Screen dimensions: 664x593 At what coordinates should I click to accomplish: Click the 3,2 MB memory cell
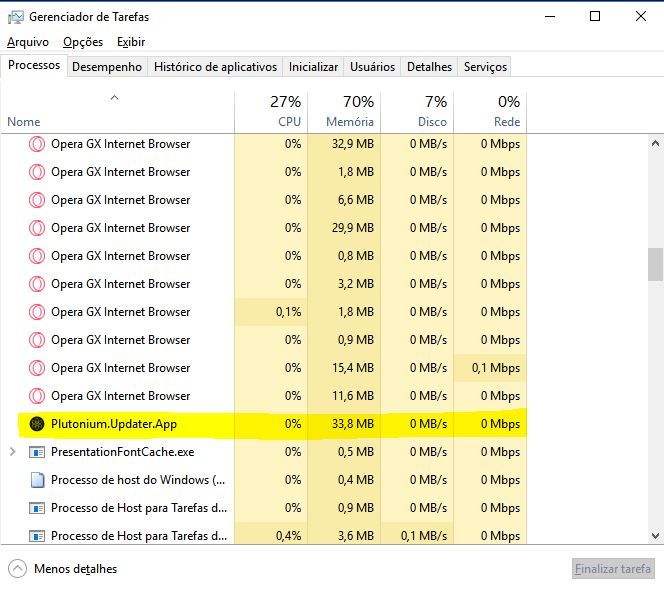coord(344,284)
